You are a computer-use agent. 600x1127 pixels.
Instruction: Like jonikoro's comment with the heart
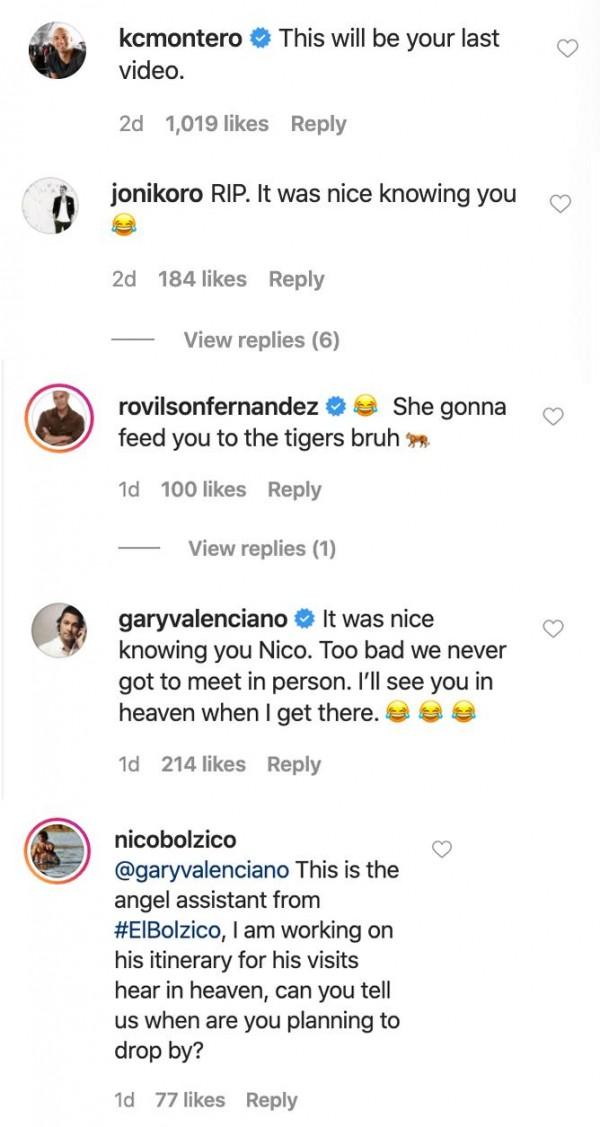point(561,203)
